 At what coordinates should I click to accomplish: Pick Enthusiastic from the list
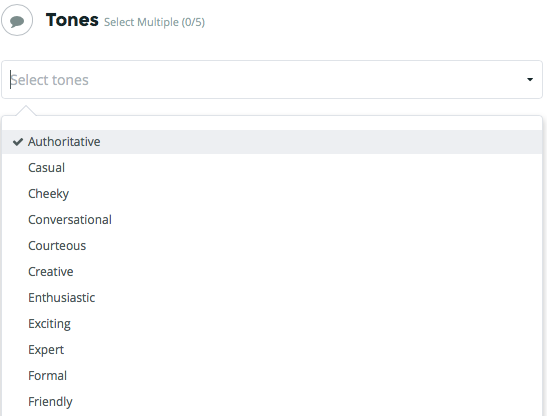click(272, 298)
